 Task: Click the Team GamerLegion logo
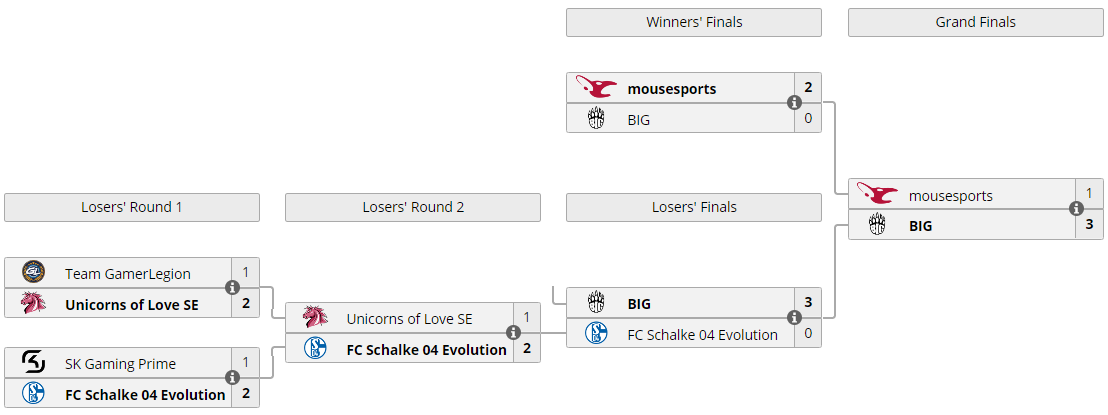(x=33, y=273)
